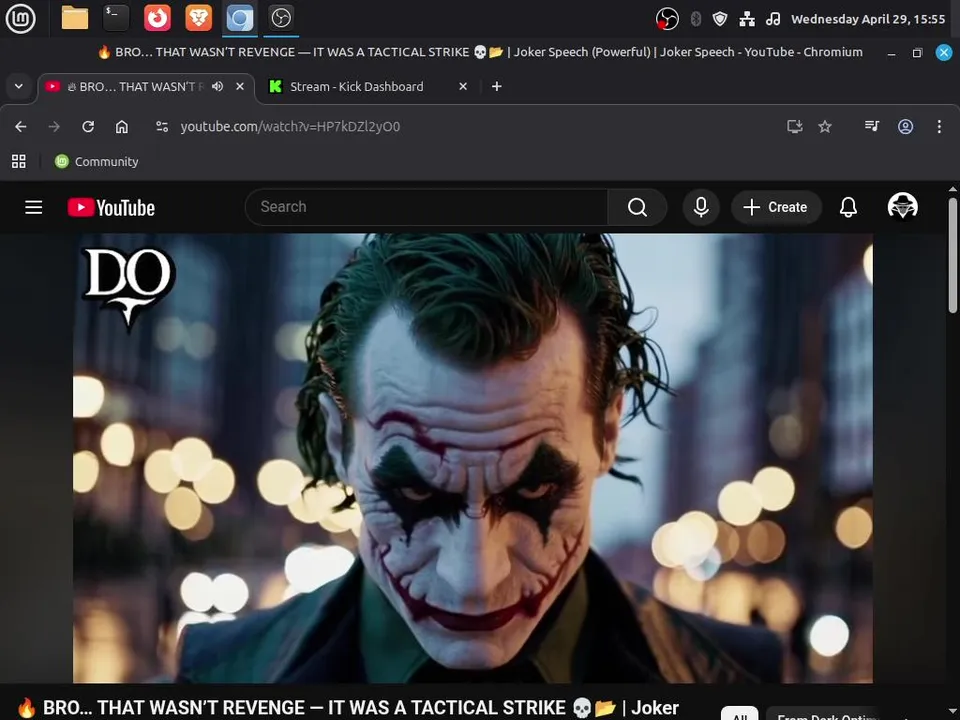Open the Create button
This screenshot has width=960, height=720.
tap(776, 208)
